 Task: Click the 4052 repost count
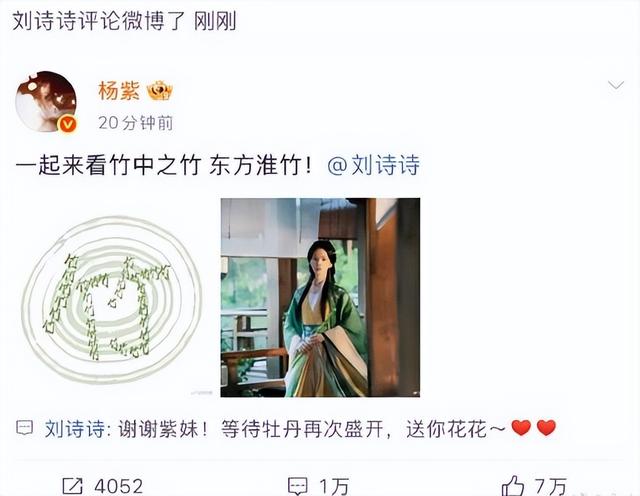[118, 487]
